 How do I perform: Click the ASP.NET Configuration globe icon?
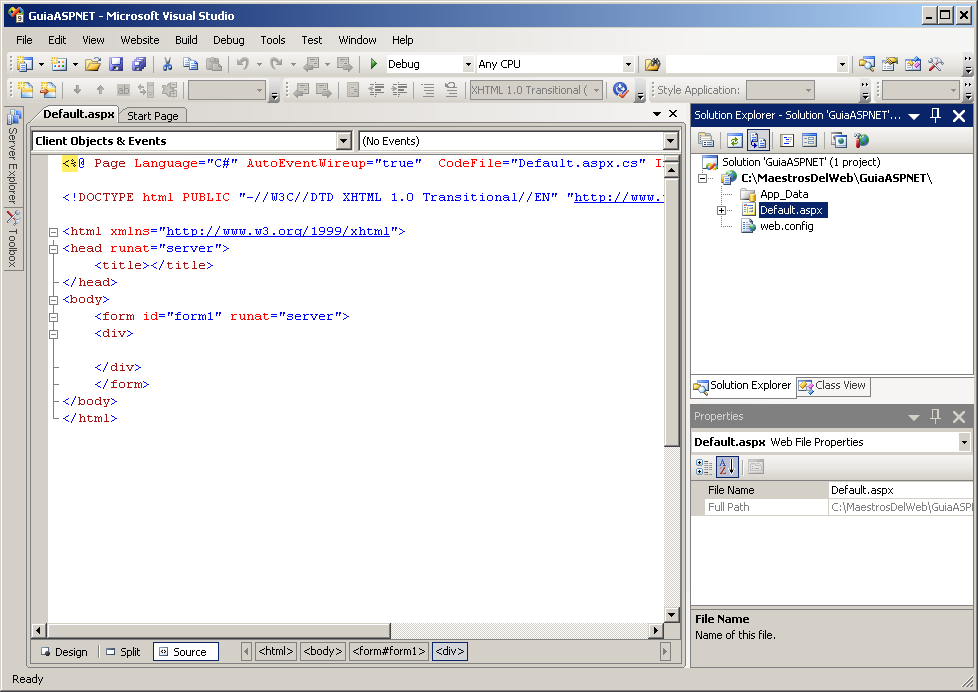point(862,140)
